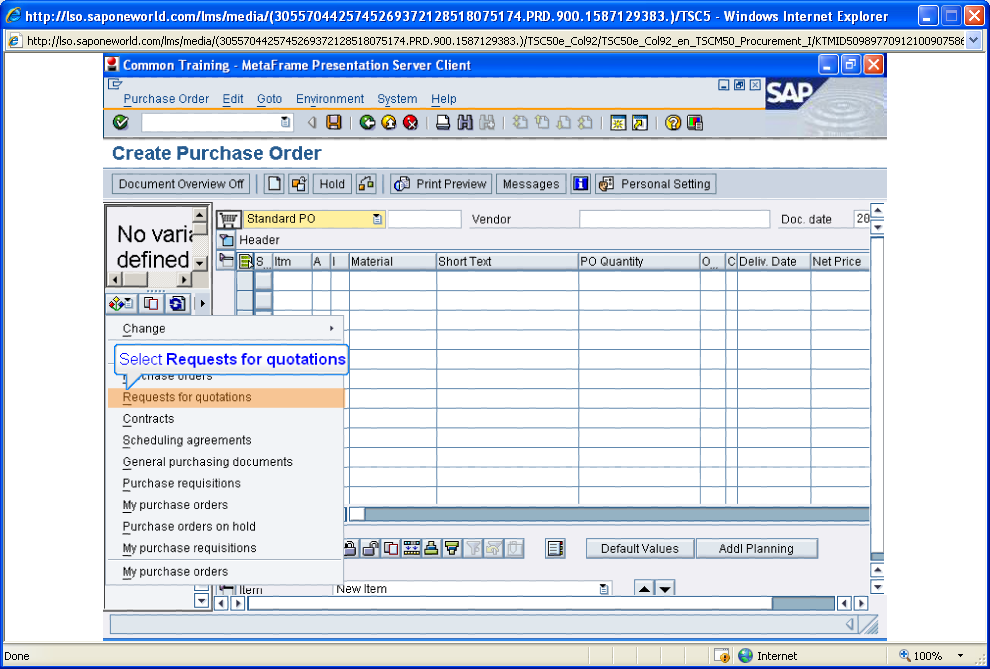Image resolution: width=990 pixels, height=669 pixels.
Task: Click the red Cancel icon
Action: coord(410,122)
